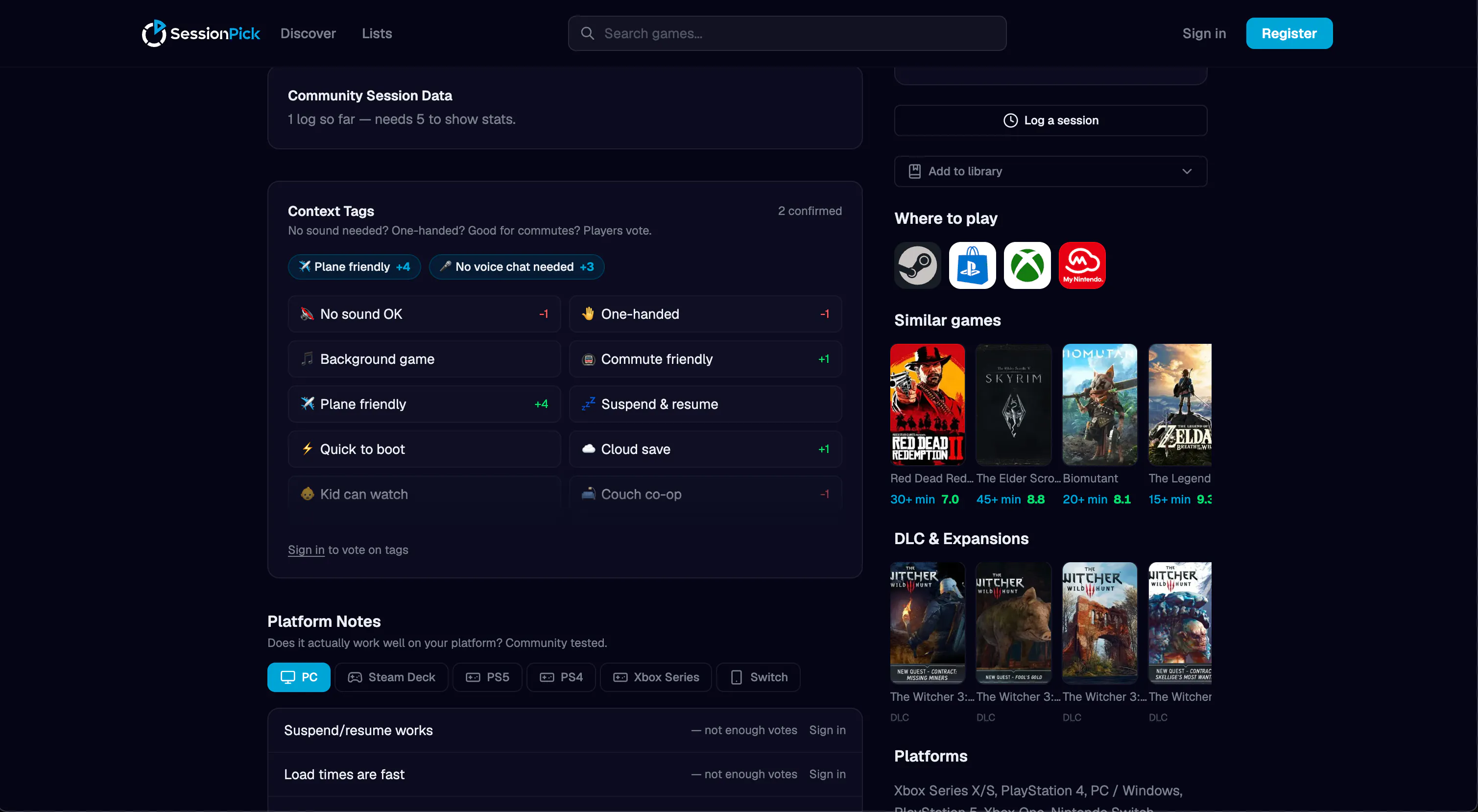Open the Fool's Gold DLC cover
Viewport: 1478px width, 812px height.
pyautogui.click(x=1013, y=622)
